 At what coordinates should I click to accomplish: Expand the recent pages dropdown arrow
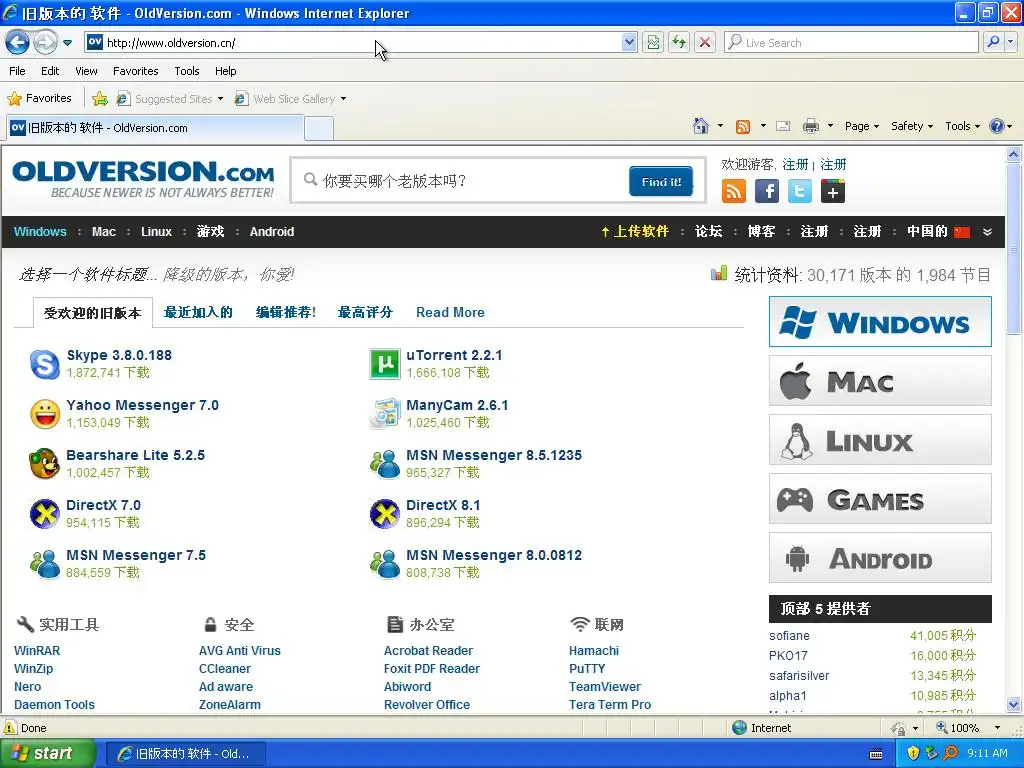[x=67, y=43]
